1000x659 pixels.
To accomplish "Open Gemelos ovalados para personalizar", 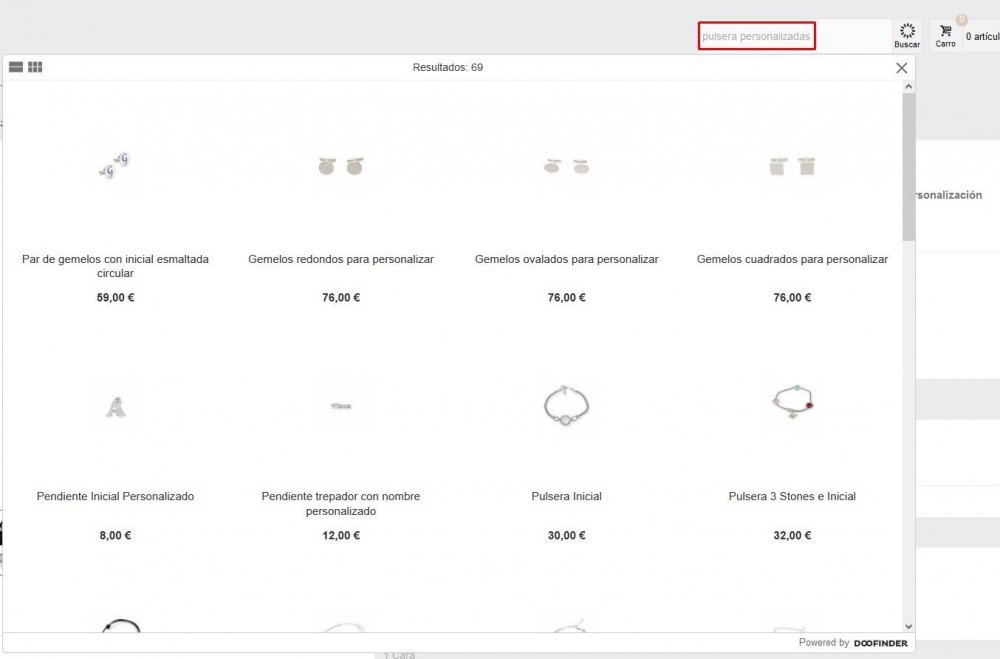I will 566,165.
